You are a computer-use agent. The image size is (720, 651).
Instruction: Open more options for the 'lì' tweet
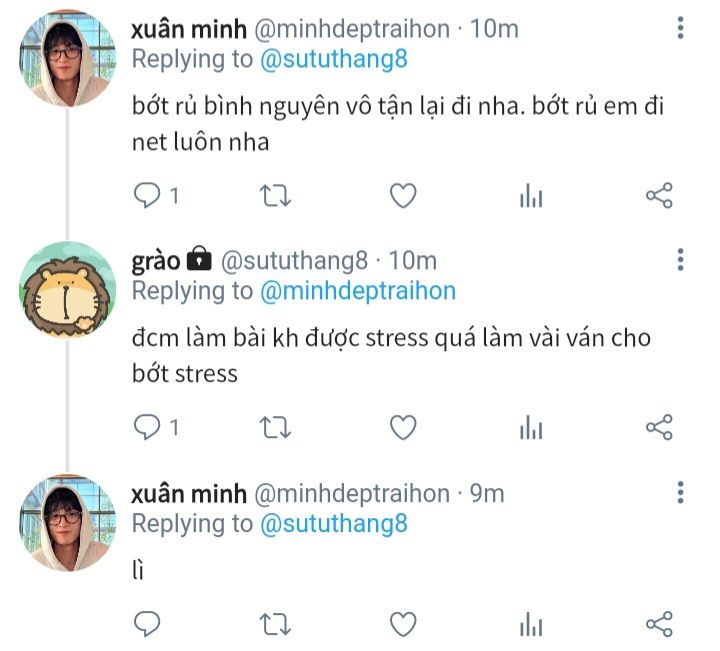coord(681,493)
